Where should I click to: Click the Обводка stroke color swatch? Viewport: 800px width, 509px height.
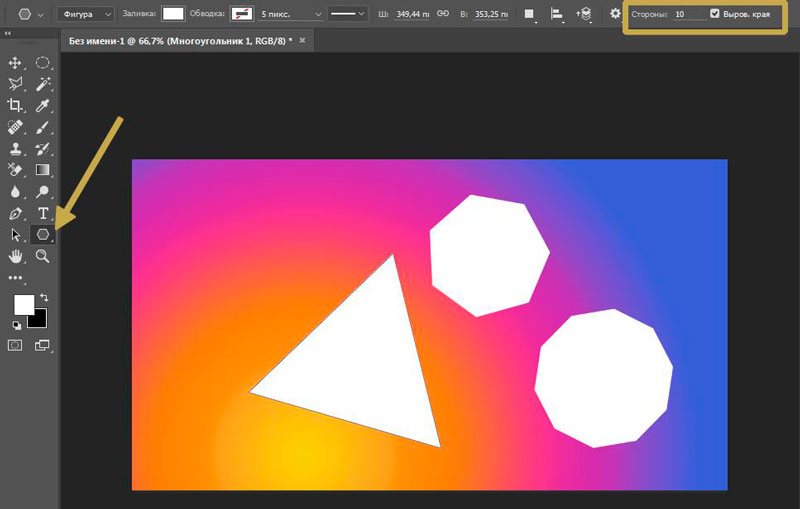click(242, 14)
